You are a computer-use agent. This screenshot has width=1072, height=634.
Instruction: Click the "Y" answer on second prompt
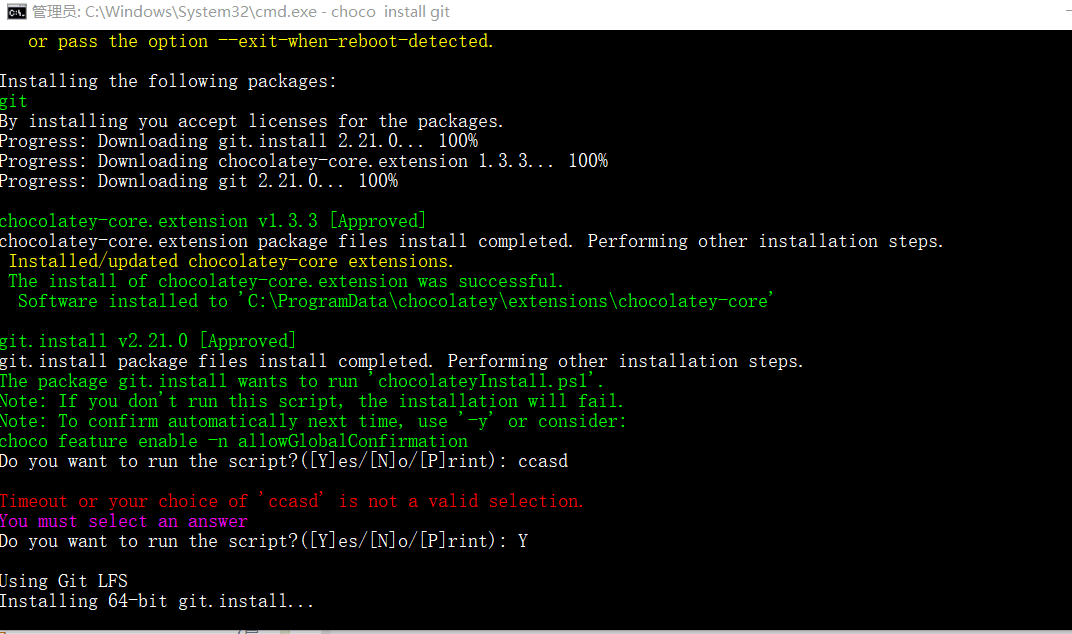coord(523,541)
